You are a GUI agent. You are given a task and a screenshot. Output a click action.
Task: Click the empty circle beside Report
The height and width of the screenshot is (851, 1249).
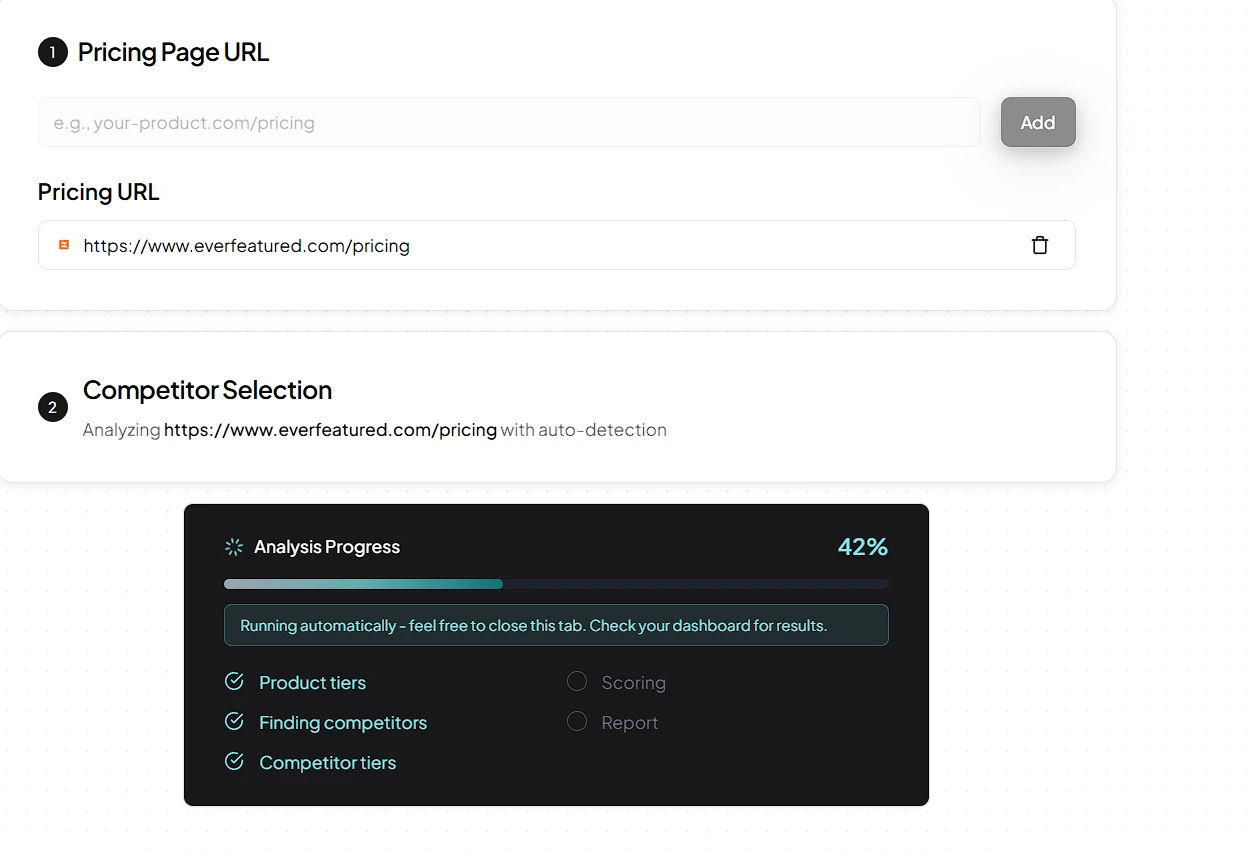point(577,722)
